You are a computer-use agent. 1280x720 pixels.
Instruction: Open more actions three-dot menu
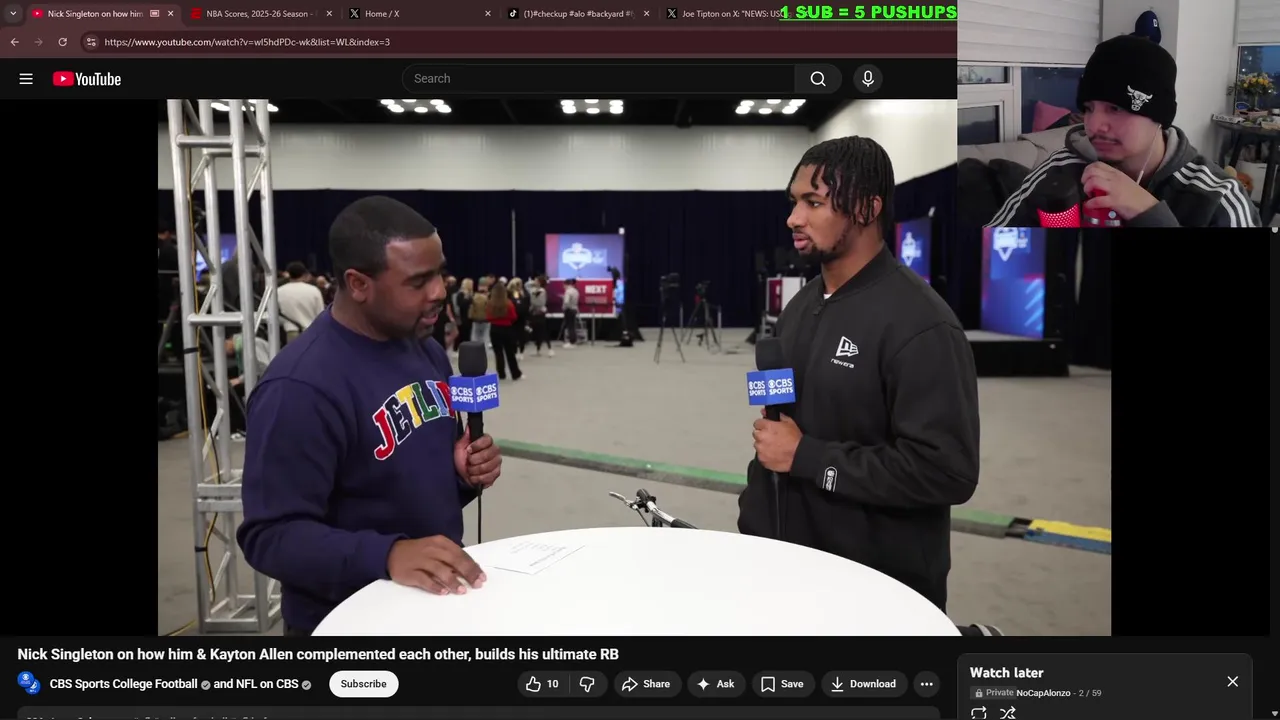coord(927,684)
